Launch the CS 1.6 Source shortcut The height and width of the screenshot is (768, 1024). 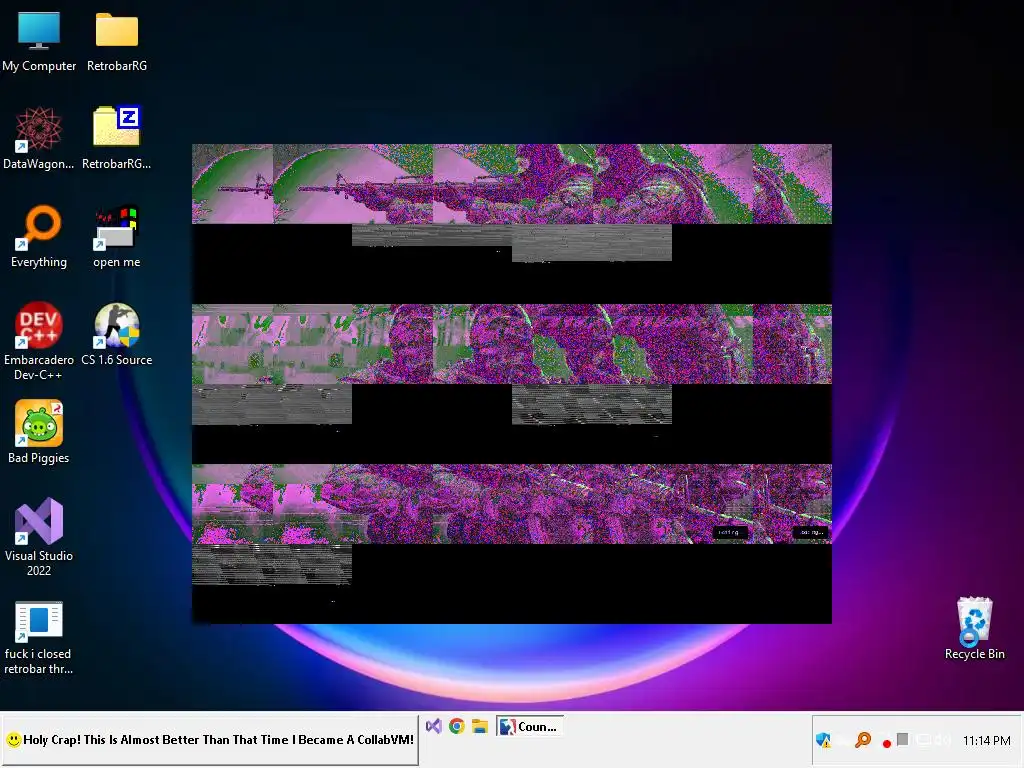(117, 334)
